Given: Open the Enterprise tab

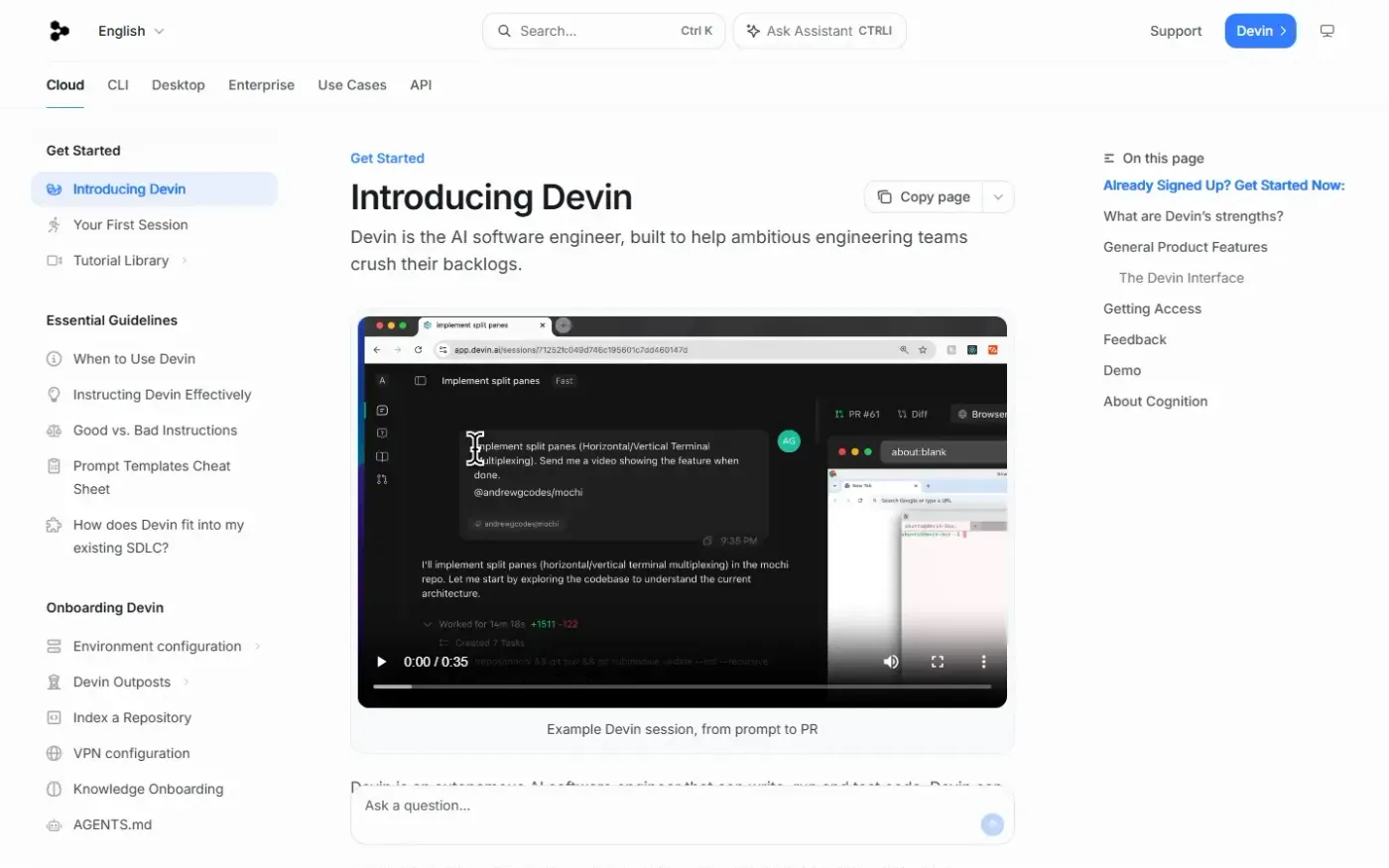Looking at the screenshot, I should point(261,85).
